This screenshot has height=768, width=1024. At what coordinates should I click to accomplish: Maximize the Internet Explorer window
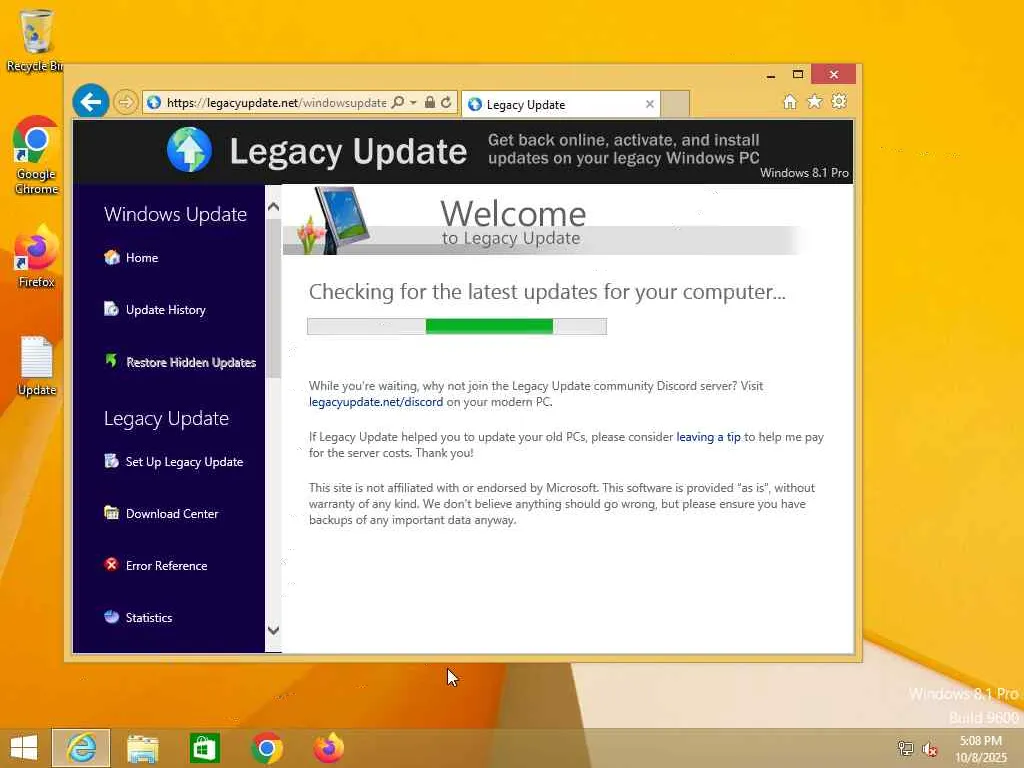(797, 74)
